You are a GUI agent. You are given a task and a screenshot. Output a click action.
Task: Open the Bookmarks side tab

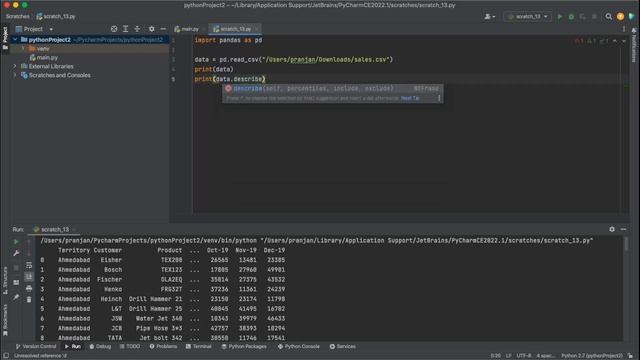(x=5, y=320)
